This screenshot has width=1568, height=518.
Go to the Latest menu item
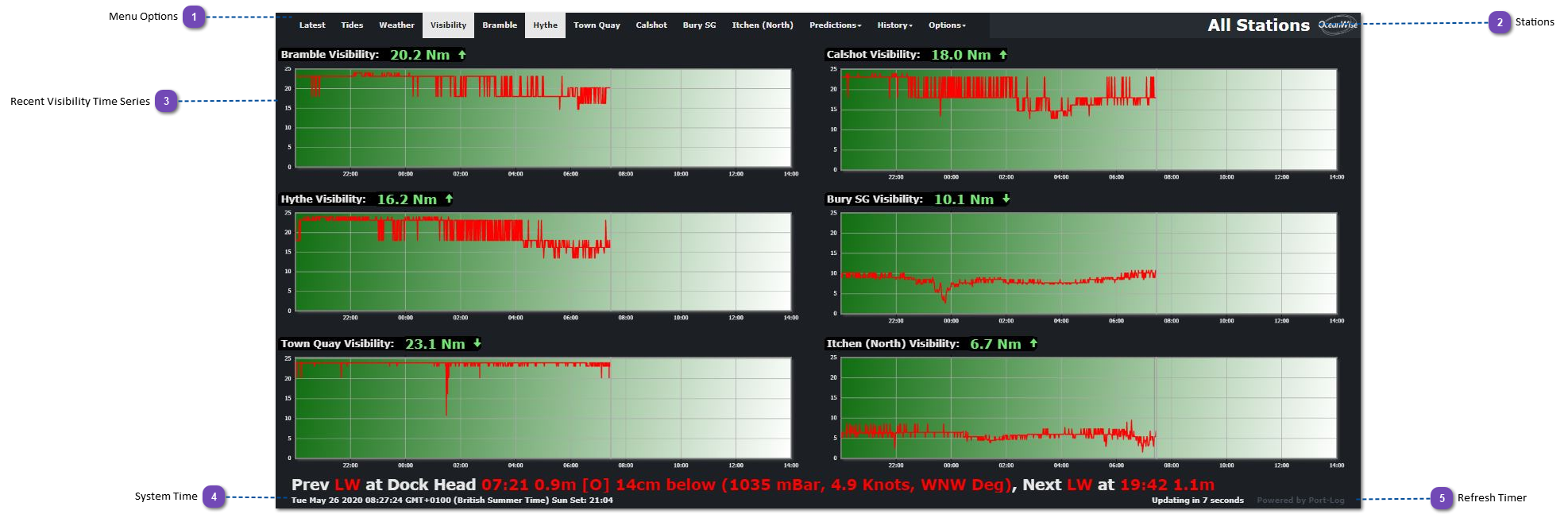pyautogui.click(x=312, y=25)
